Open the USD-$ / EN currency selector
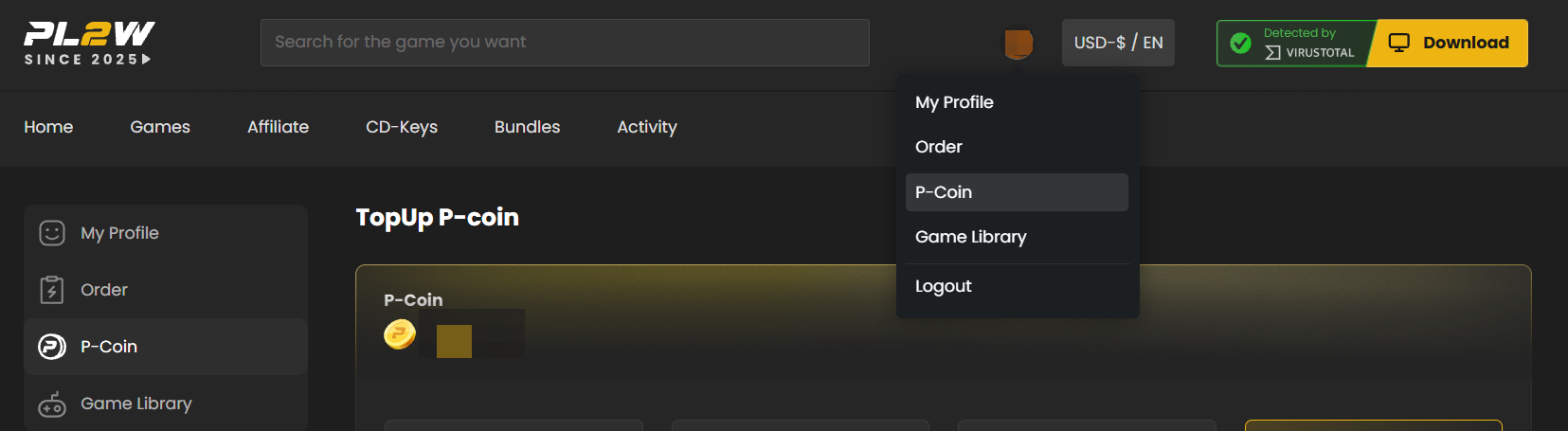Image resolution: width=1568 pixels, height=431 pixels. pos(1118,43)
